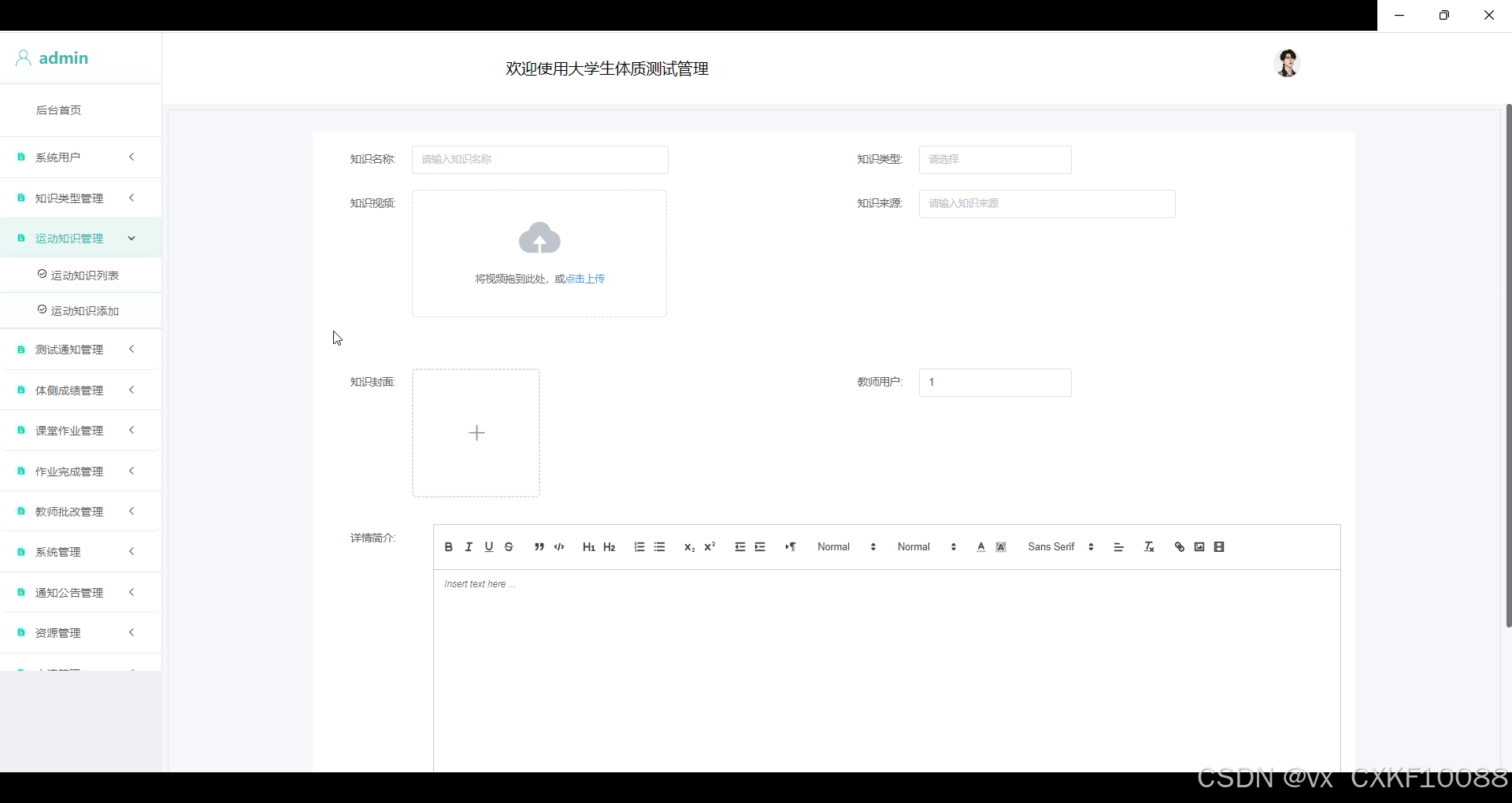Apply Heading 2 style
The width and height of the screenshot is (1512, 803).
click(609, 547)
